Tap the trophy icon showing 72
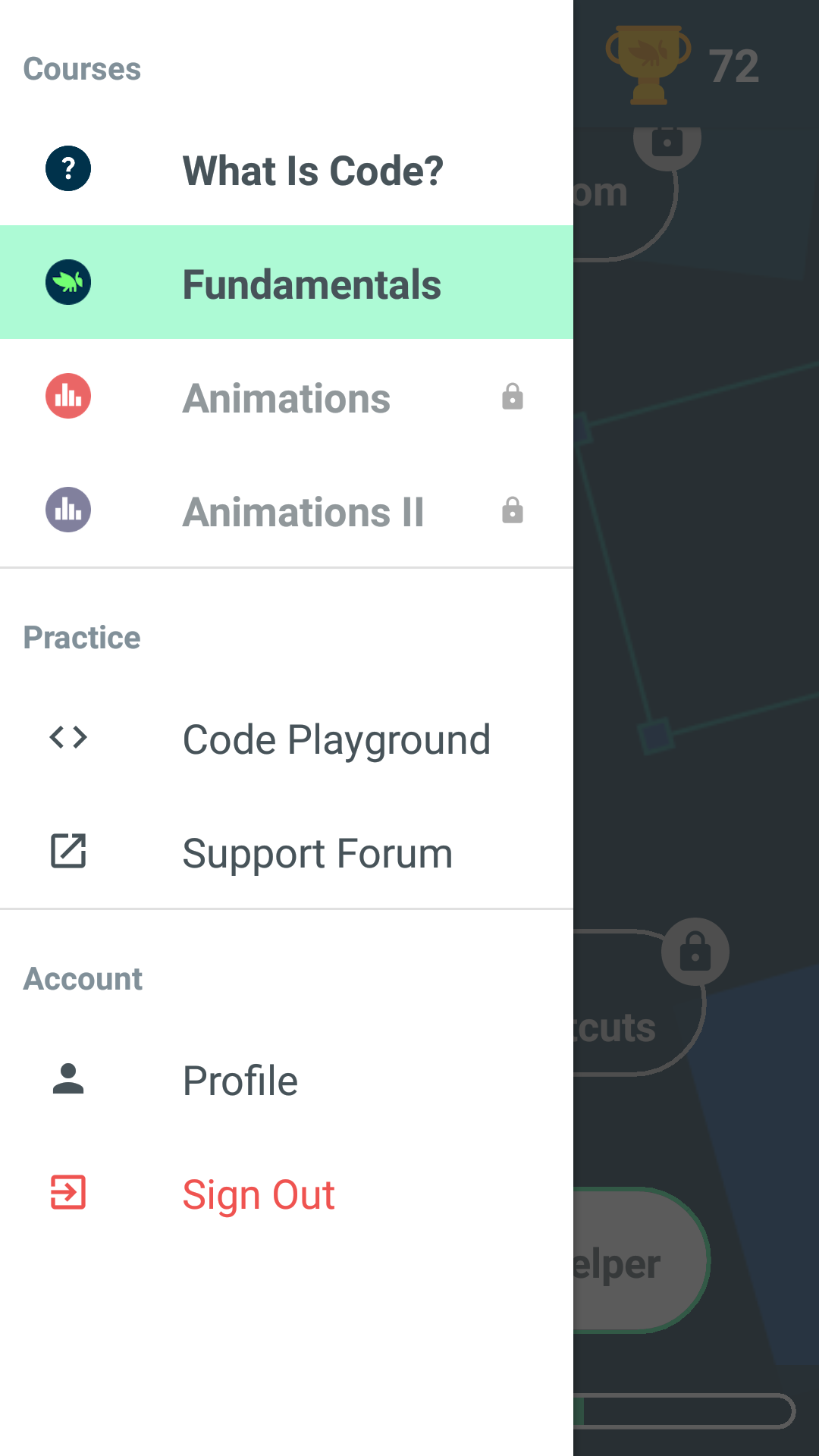Image resolution: width=819 pixels, height=1456 pixels. pyautogui.click(x=648, y=64)
